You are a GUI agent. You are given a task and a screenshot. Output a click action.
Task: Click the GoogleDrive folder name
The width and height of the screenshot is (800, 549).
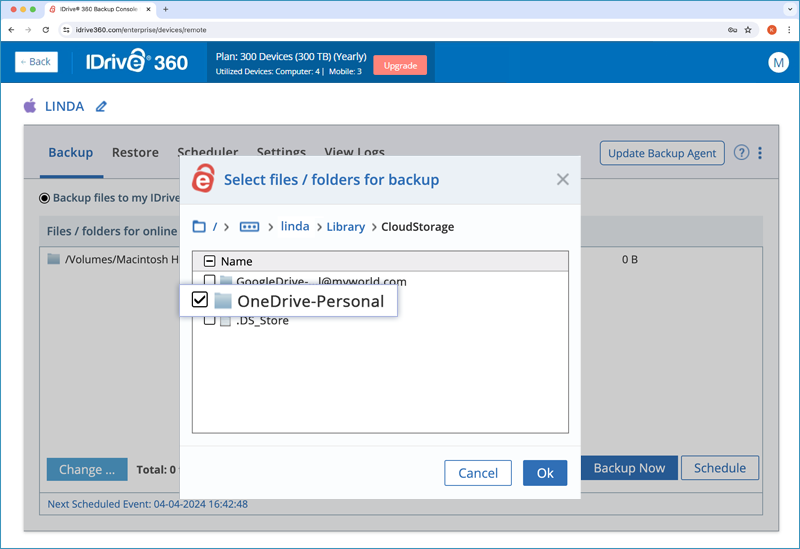[321, 280]
